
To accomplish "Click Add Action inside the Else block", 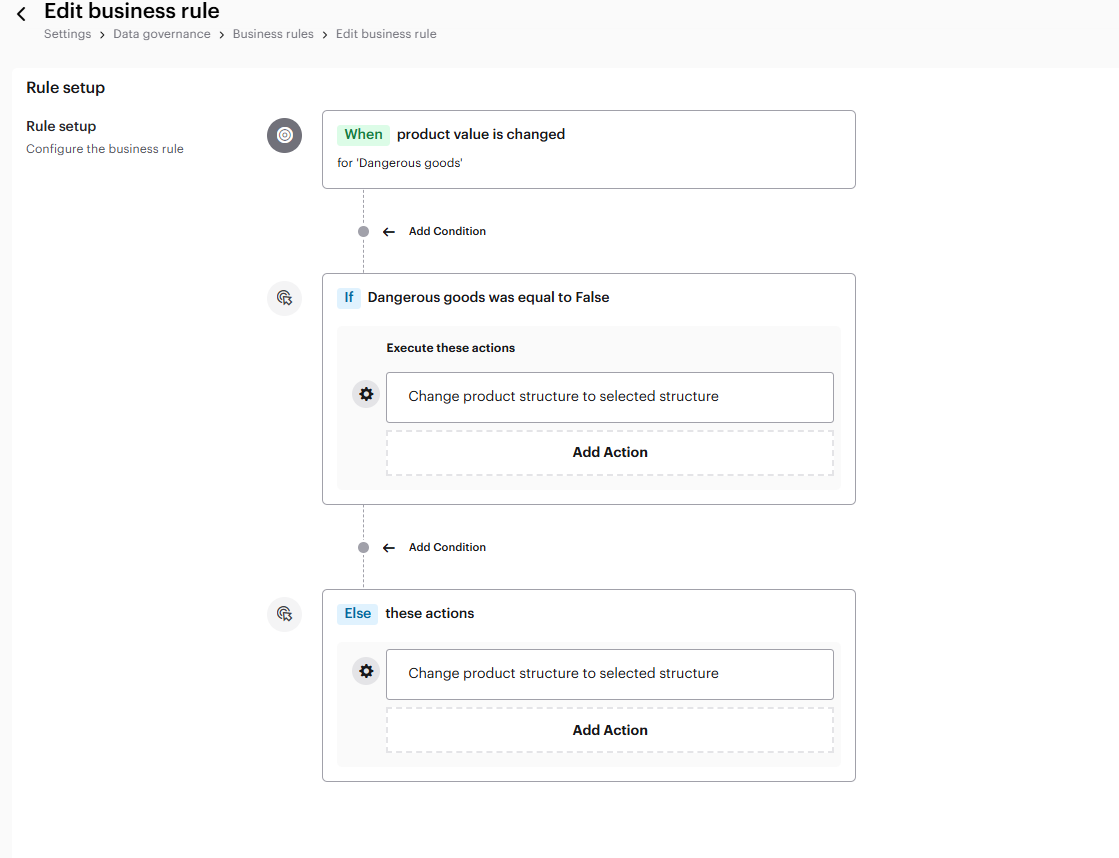I will (x=609, y=730).
